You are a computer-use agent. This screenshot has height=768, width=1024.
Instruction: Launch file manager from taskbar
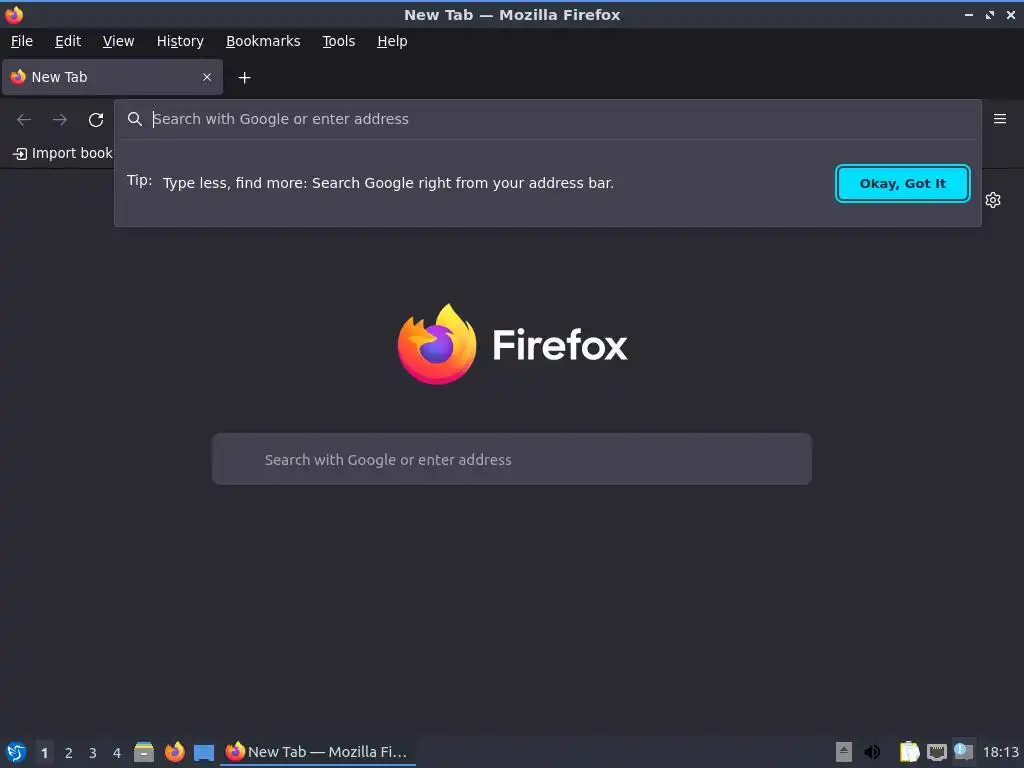click(x=144, y=752)
